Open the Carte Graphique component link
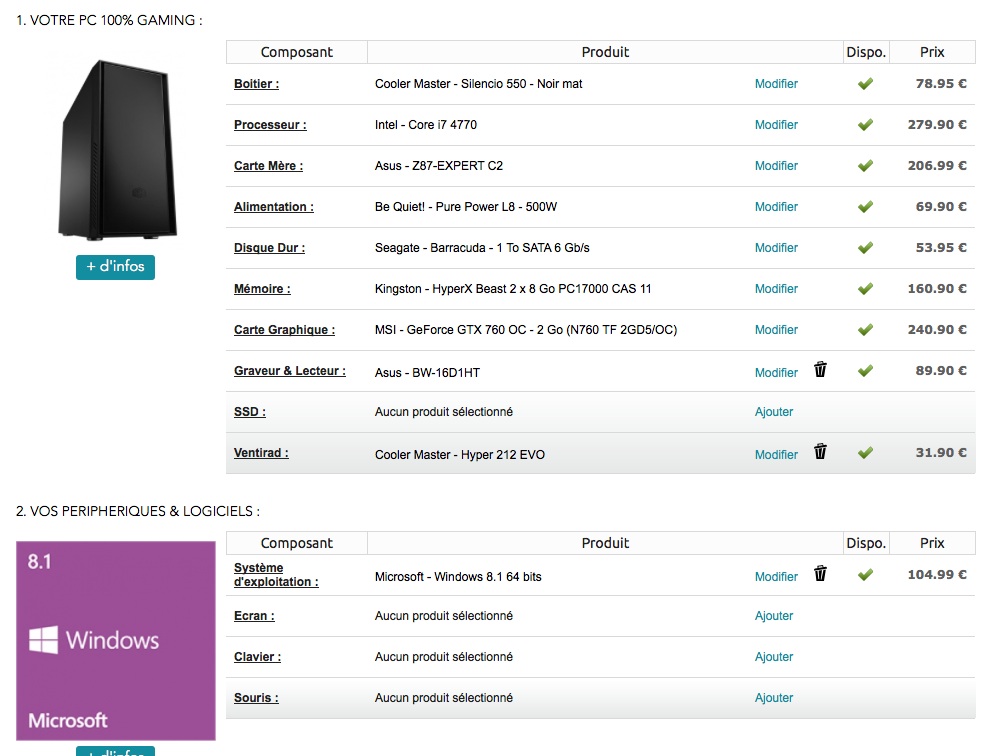The image size is (984, 756). 284,329
